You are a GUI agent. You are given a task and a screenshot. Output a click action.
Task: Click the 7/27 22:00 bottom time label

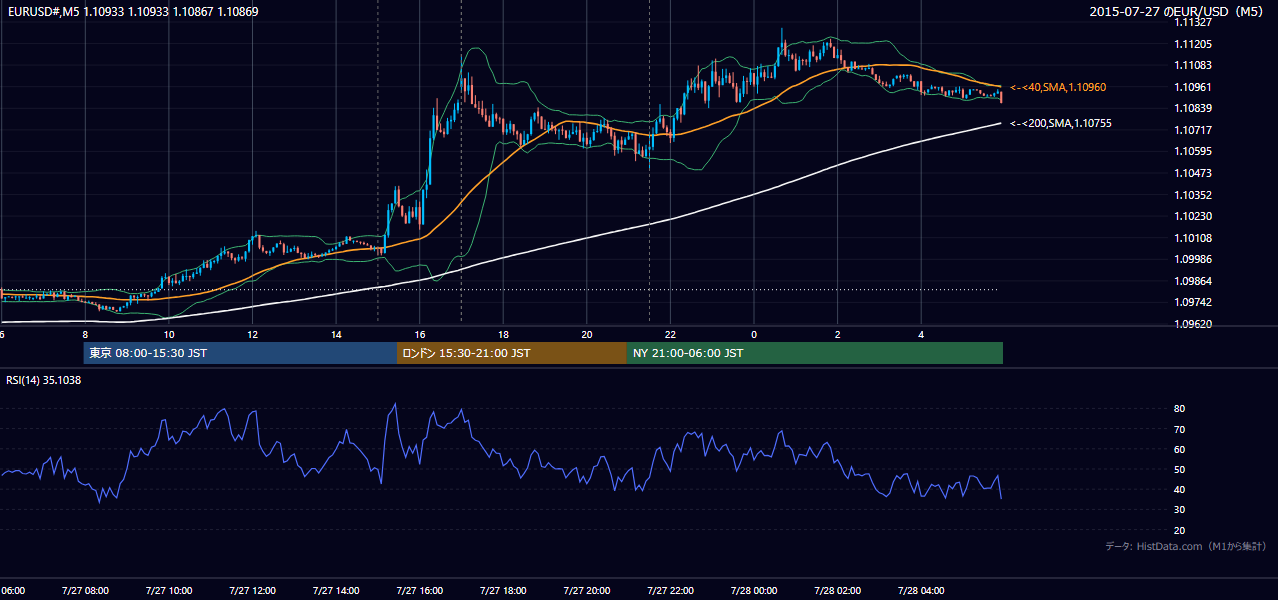pos(670,590)
